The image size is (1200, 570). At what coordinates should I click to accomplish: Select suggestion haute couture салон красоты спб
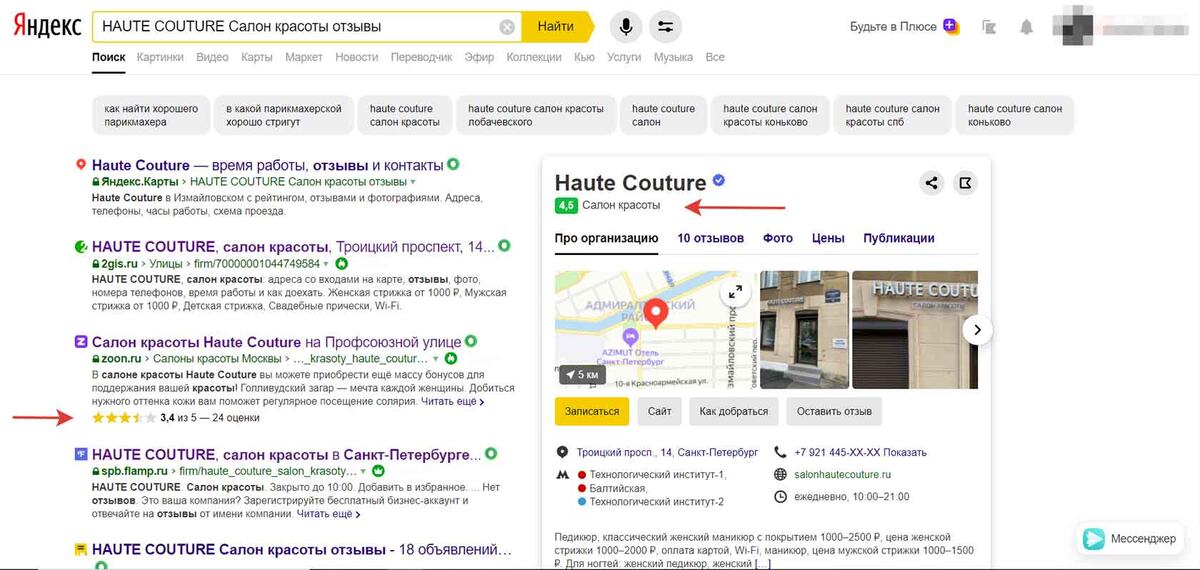click(892, 115)
